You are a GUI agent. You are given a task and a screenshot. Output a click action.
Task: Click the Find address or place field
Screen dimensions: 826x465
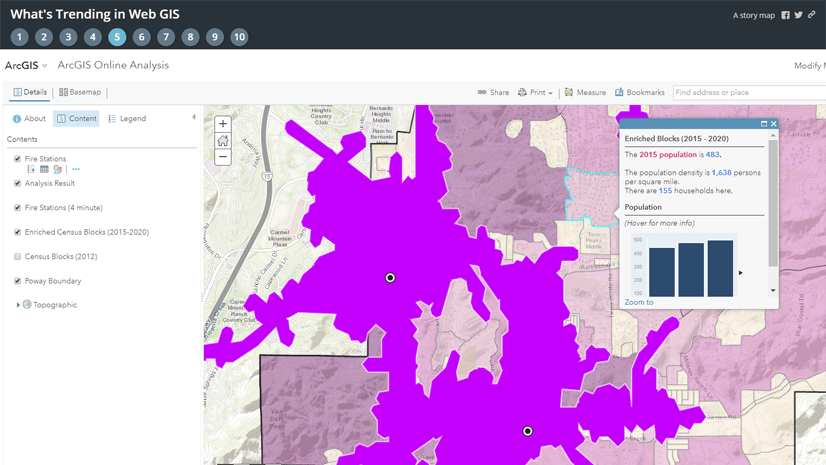(x=750, y=92)
